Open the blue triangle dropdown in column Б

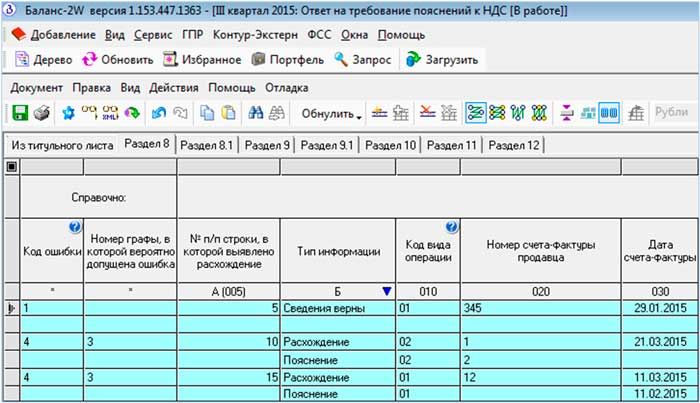click(x=387, y=291)
